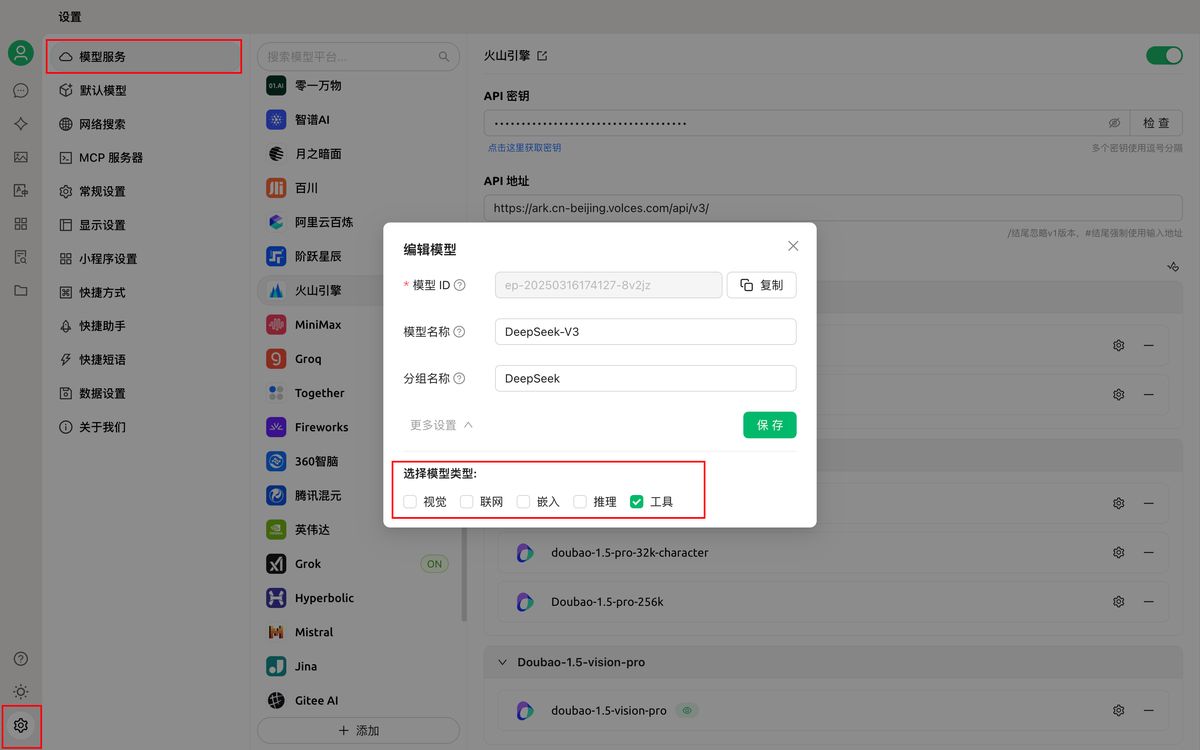Click the API key eye visibility icon
This screenshot has width=1200, height=750.
pyautogui.click(x=1114, y=123)
